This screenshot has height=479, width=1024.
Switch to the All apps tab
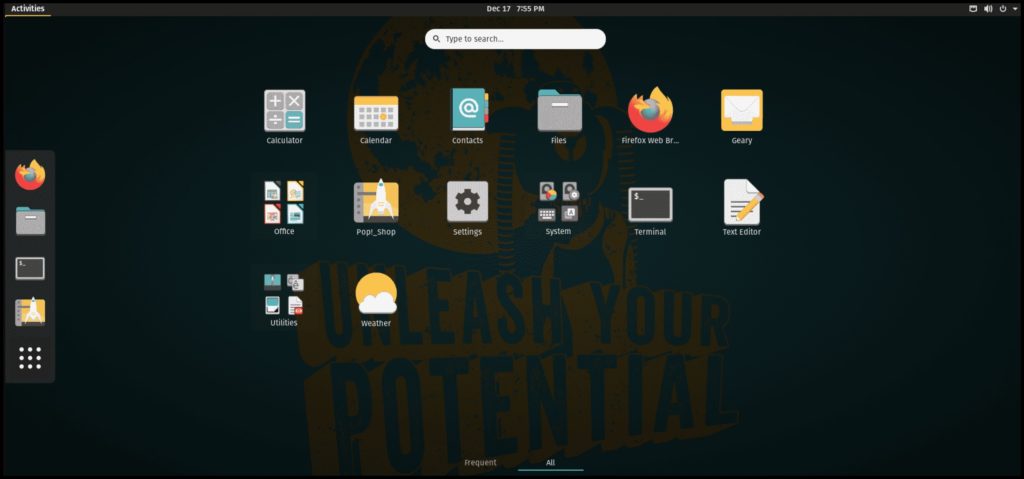point(551,463)
